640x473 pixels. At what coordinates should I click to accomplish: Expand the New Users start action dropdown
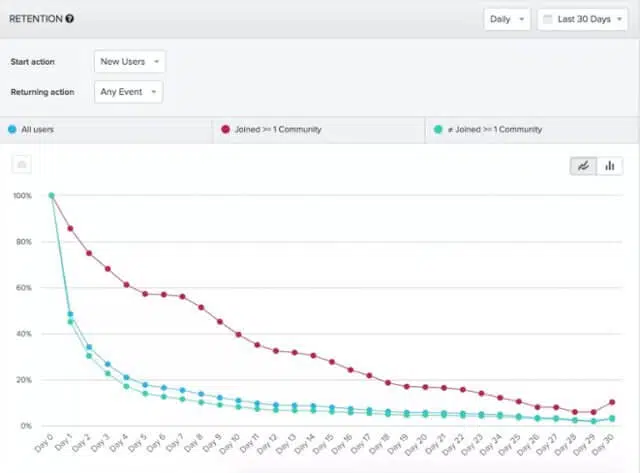pos(129,61)
